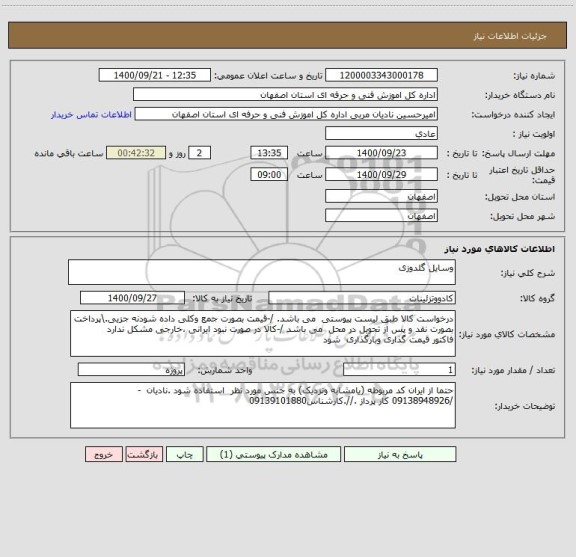Click label 'توضیحات خریدار:'

pyautogui.click(x=525, y=407)
